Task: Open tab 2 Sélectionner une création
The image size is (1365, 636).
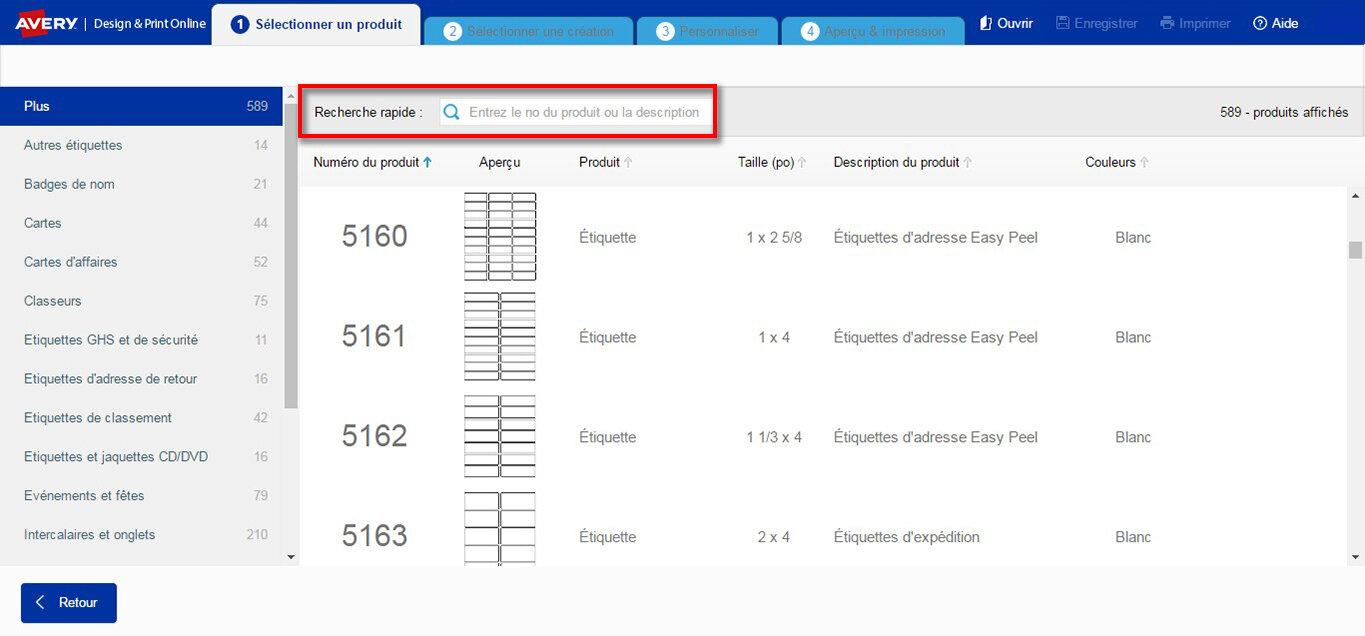Action: (529, 31)
